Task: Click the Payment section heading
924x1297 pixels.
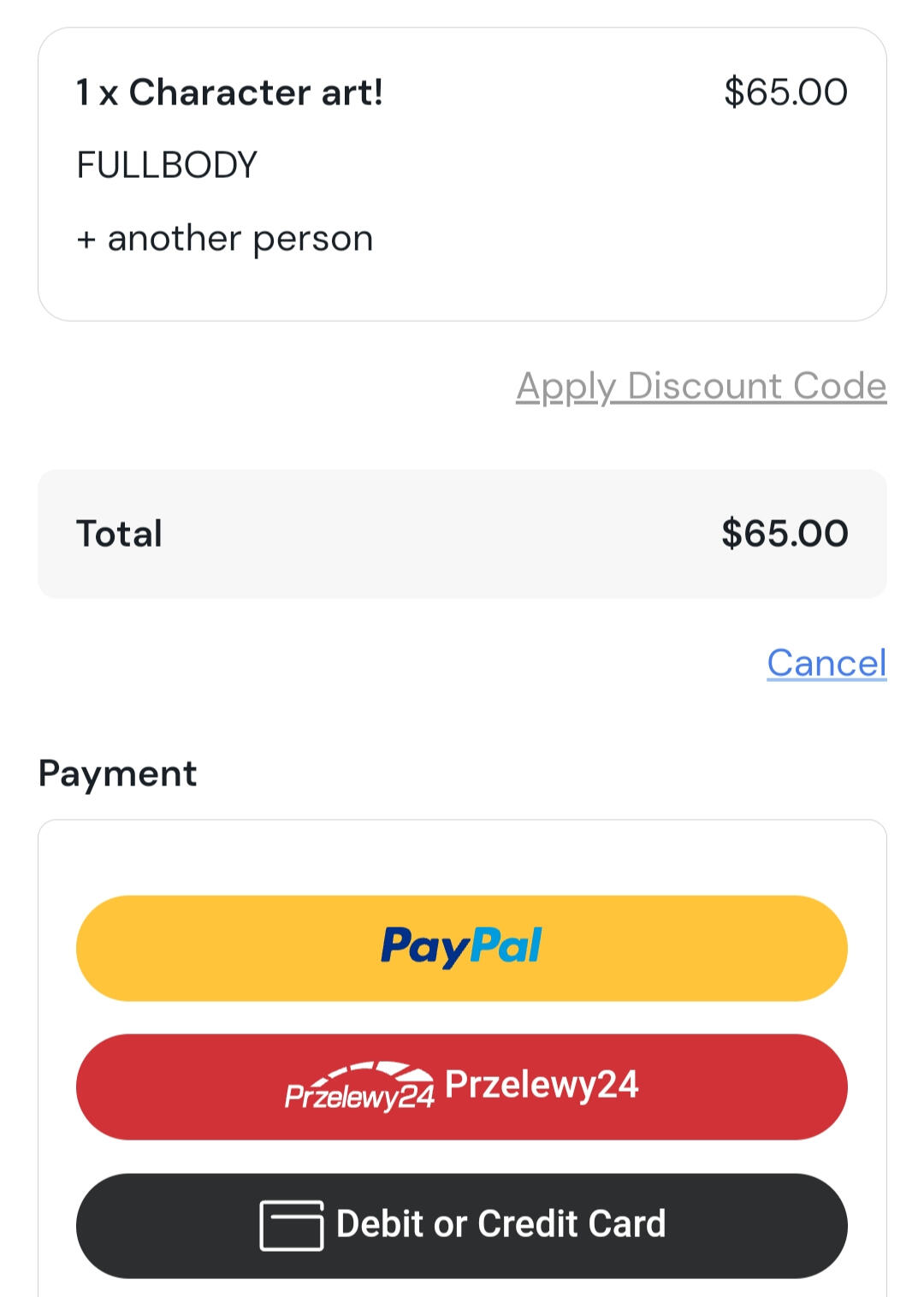Action: pyautogui.click(x=118, y=773)
